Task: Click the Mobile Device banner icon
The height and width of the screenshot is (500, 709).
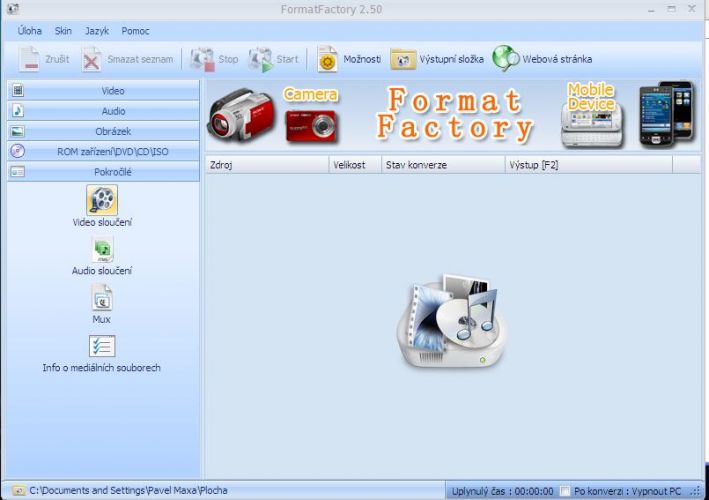Action: tap(592, 115)
